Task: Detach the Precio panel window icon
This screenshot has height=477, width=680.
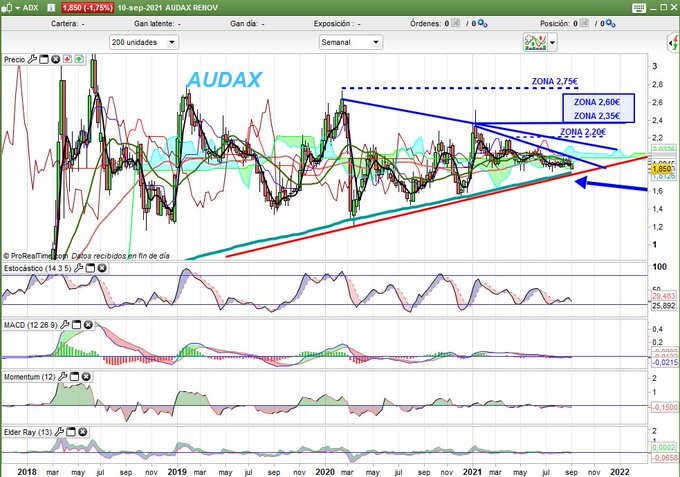Action: (44, 59)
